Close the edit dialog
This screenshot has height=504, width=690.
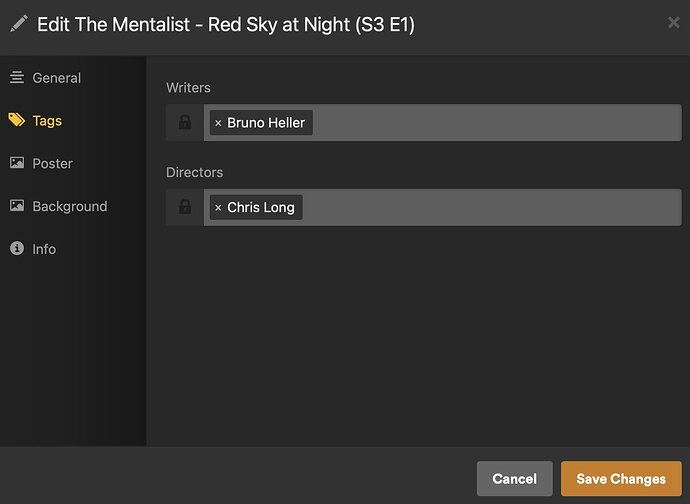tap(673, 22)
